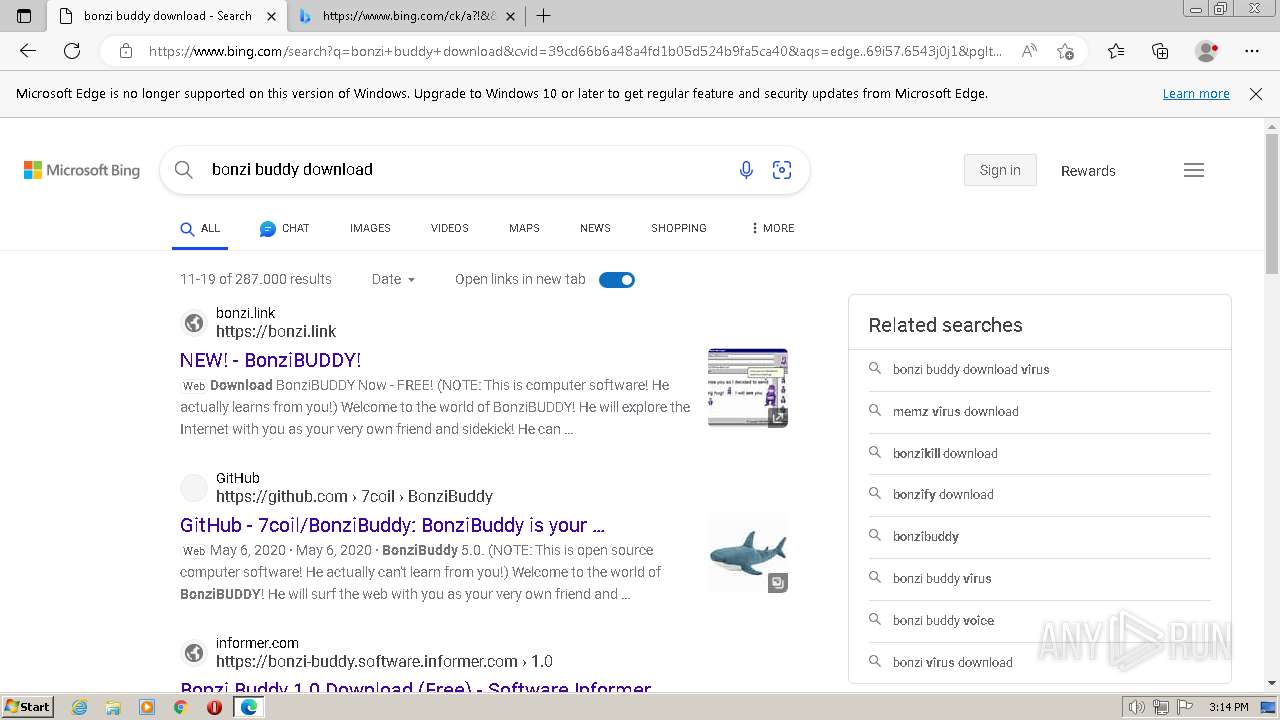Open Rewards link

tap(1088, 171)
